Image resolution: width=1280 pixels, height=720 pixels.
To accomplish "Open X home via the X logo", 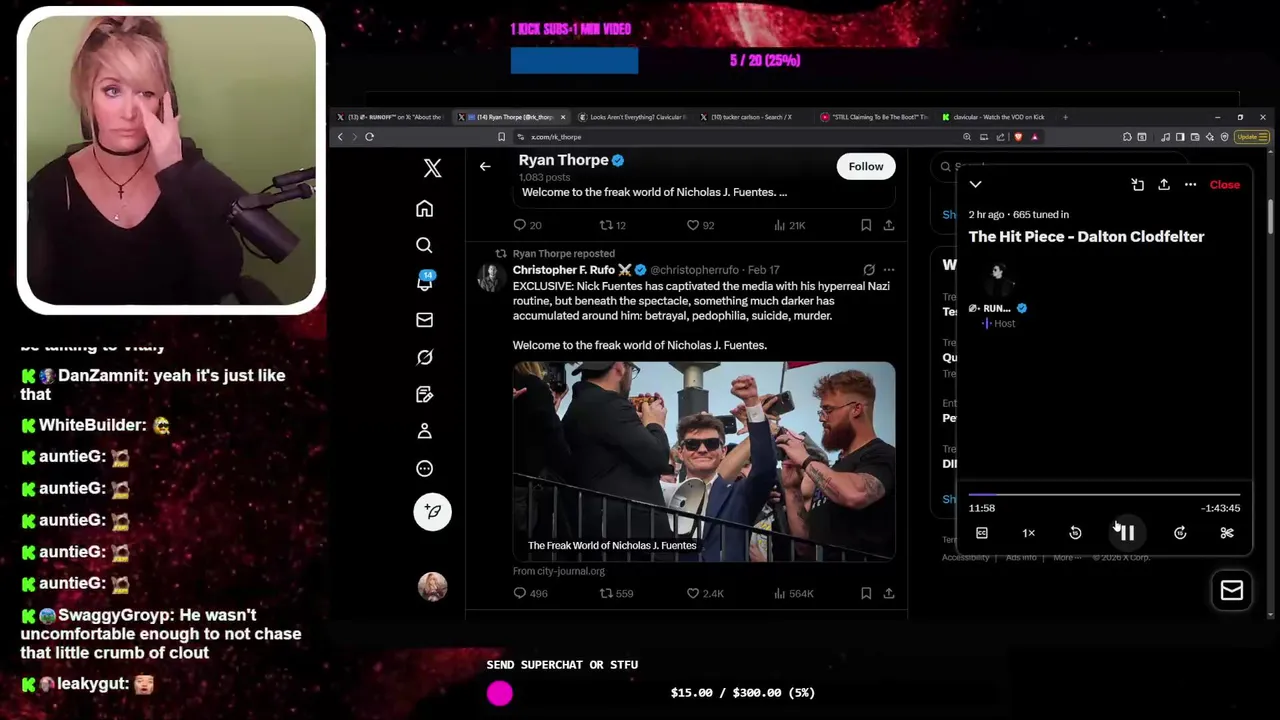I will (x=432, y=168).
